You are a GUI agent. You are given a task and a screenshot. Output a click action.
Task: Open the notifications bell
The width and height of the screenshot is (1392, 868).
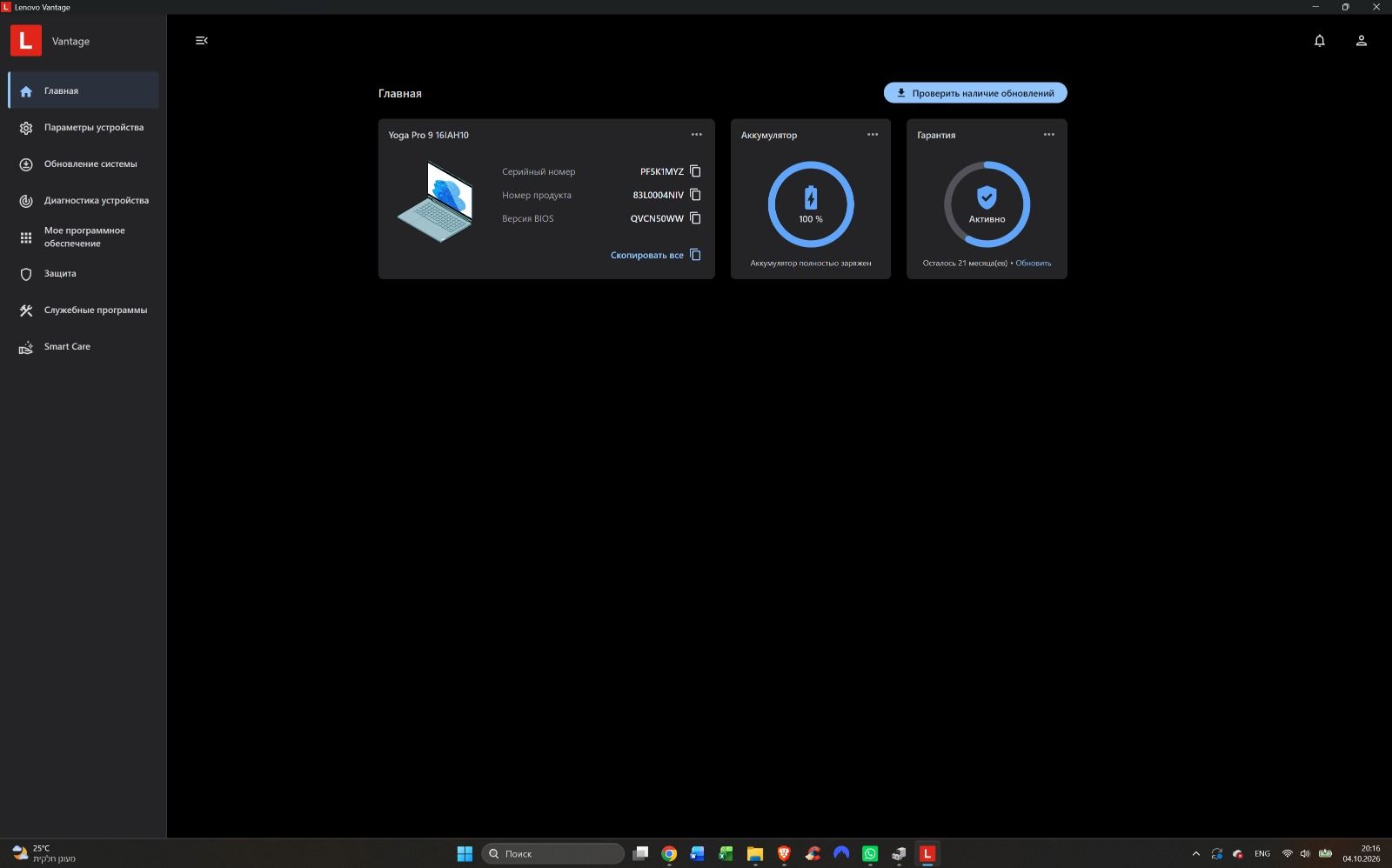pyautogui.click(x=1320, y=41)
